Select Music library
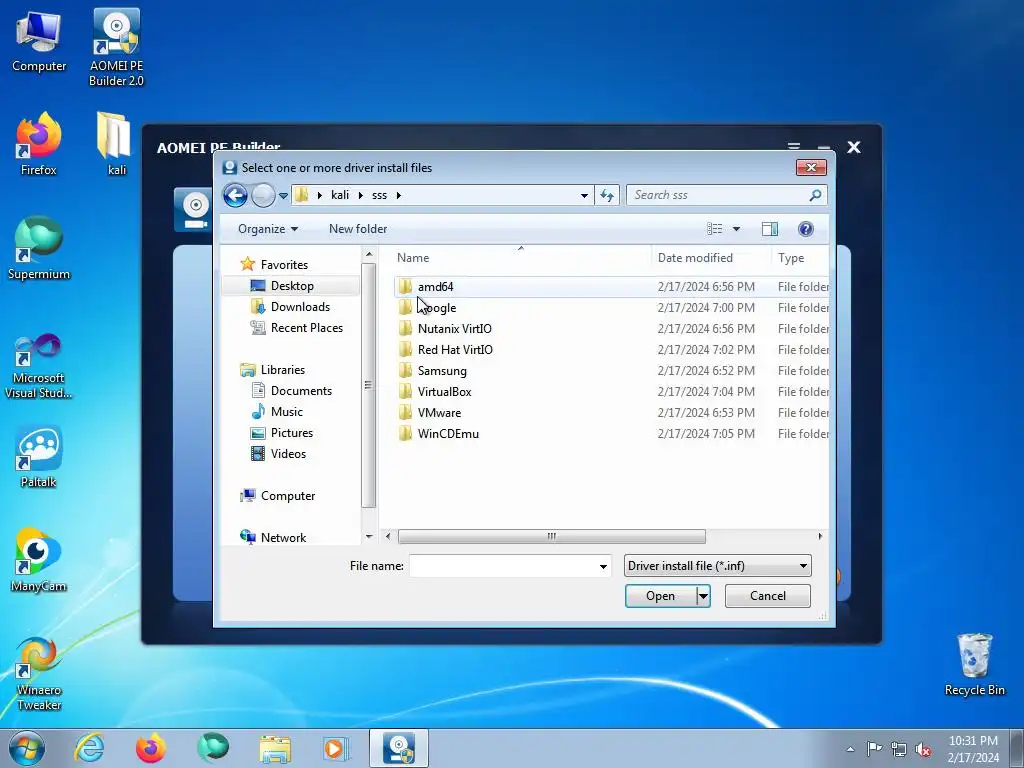Screen dimensions: 1024x768 coord(286,411)
